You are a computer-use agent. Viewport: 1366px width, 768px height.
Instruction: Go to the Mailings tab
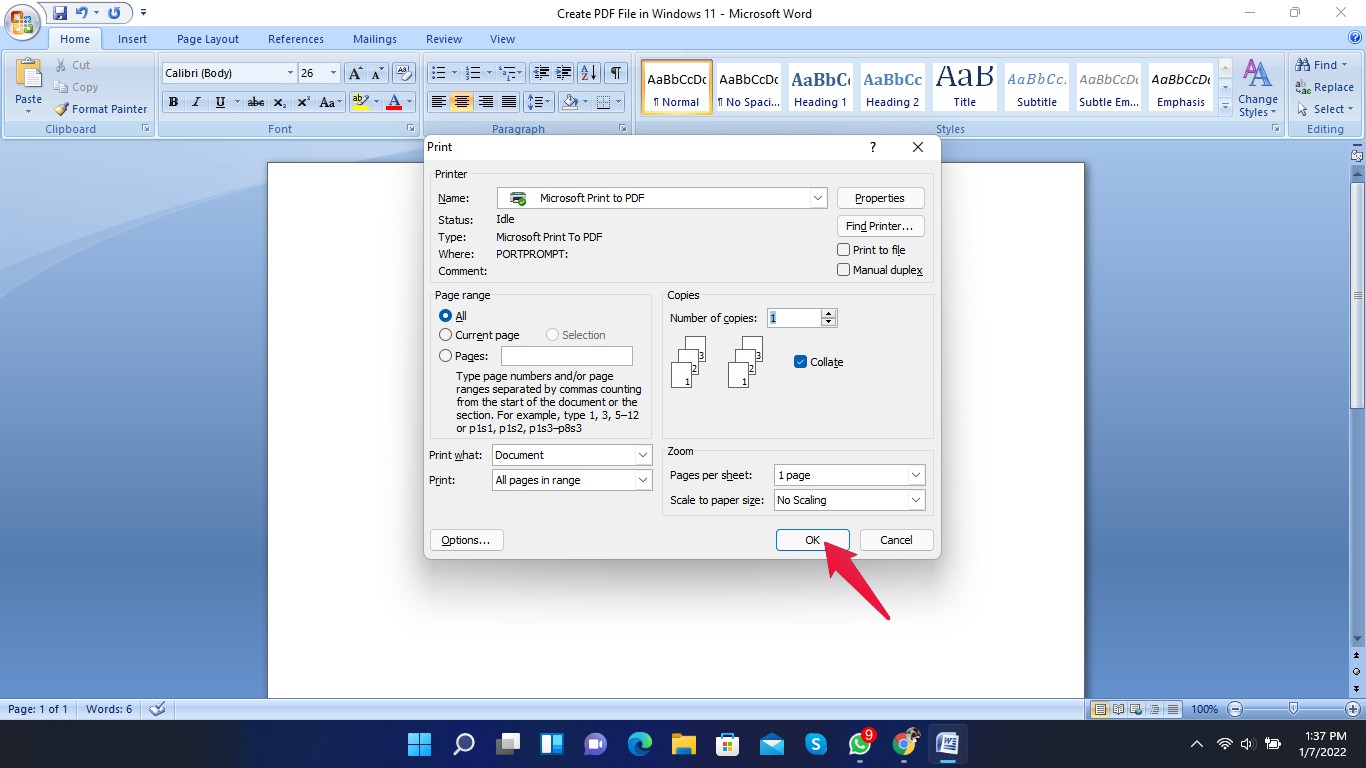pyautogui.click(x=375, y=39)
